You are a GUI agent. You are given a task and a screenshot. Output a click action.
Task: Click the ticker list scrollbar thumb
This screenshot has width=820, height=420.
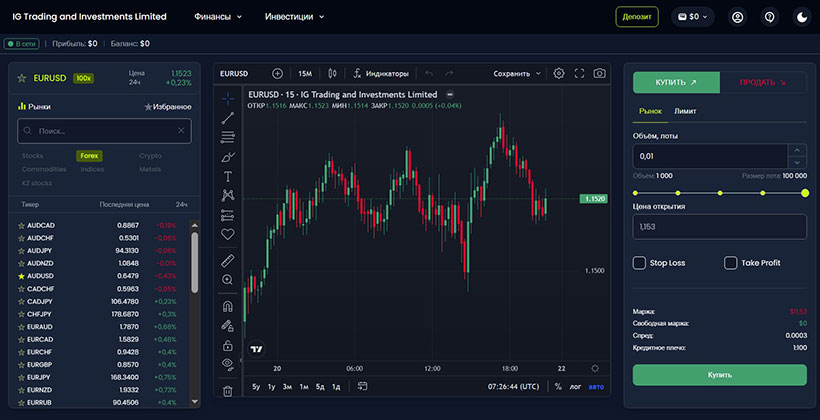pos(195,263)
